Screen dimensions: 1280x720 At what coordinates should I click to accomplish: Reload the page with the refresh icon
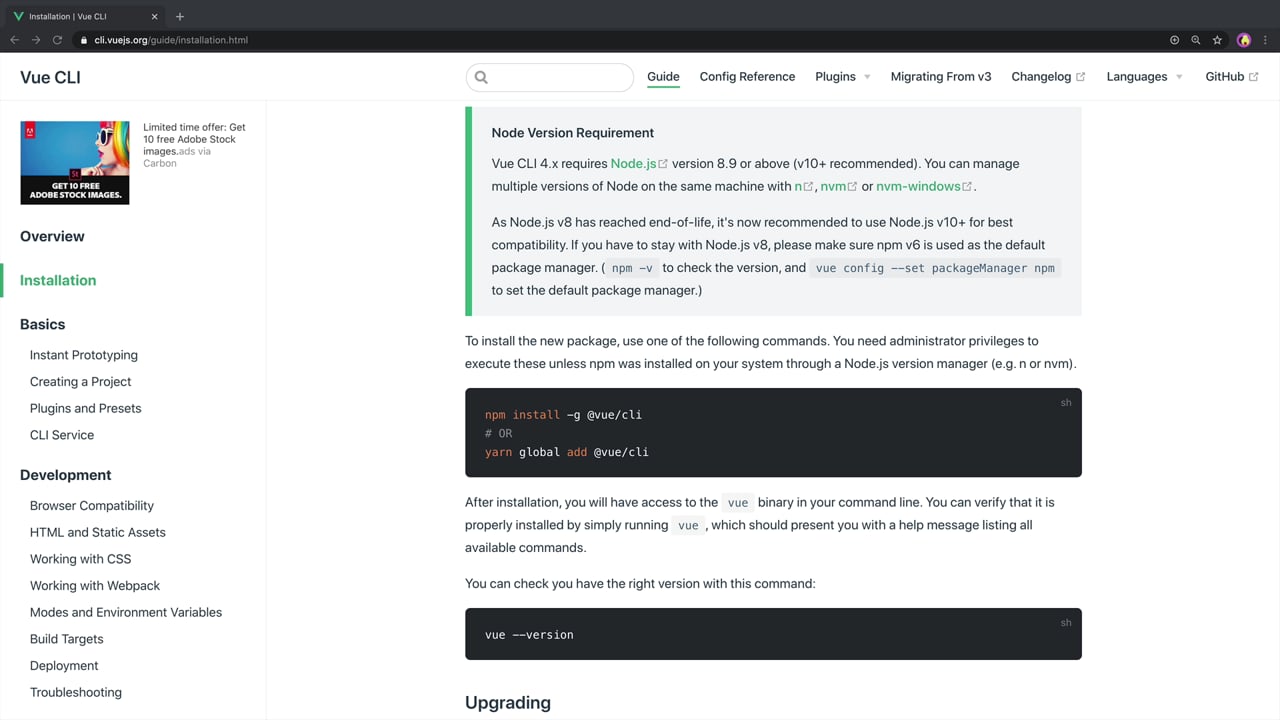57,40
